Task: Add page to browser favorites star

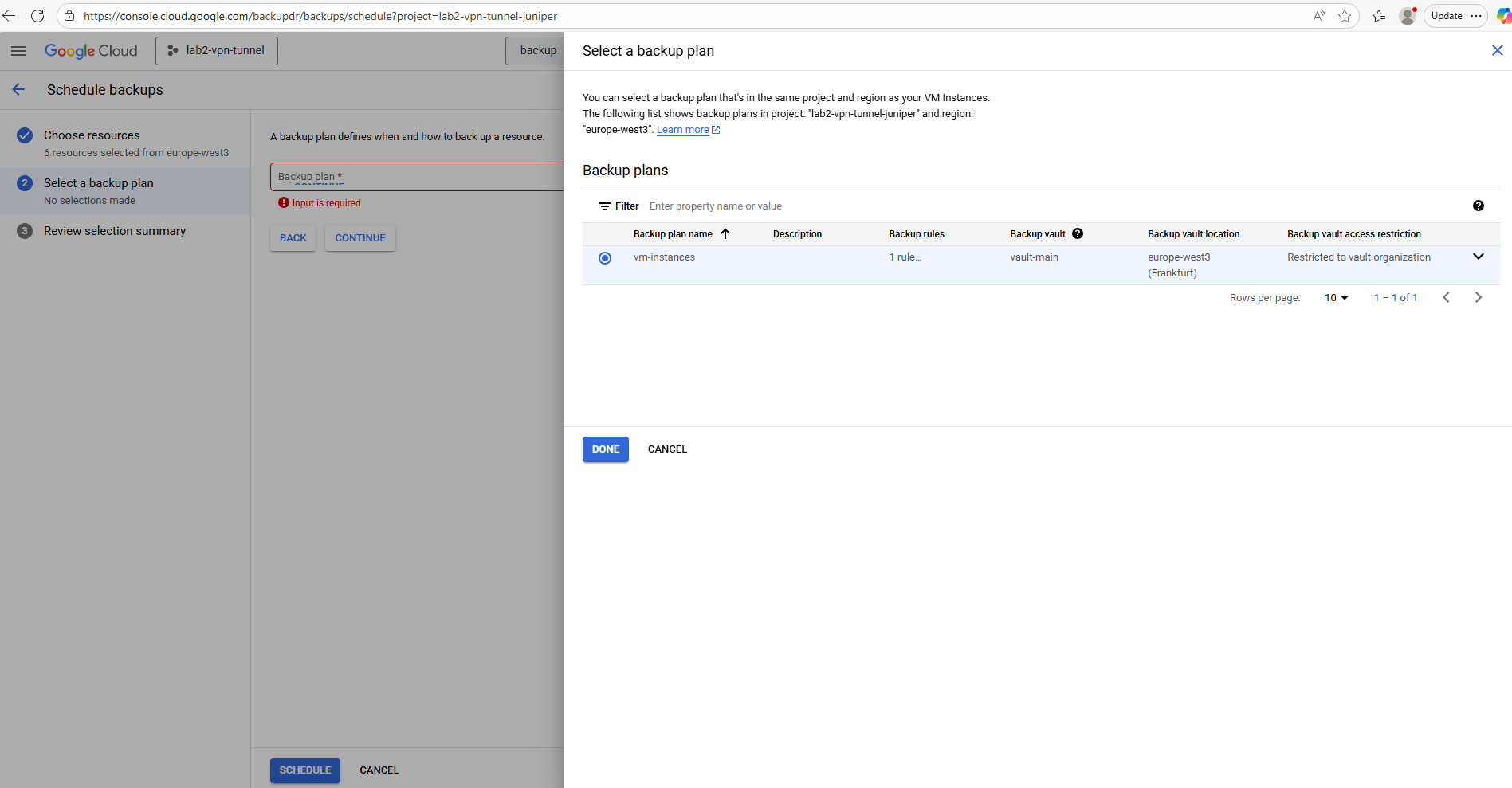Action: 1345,16
